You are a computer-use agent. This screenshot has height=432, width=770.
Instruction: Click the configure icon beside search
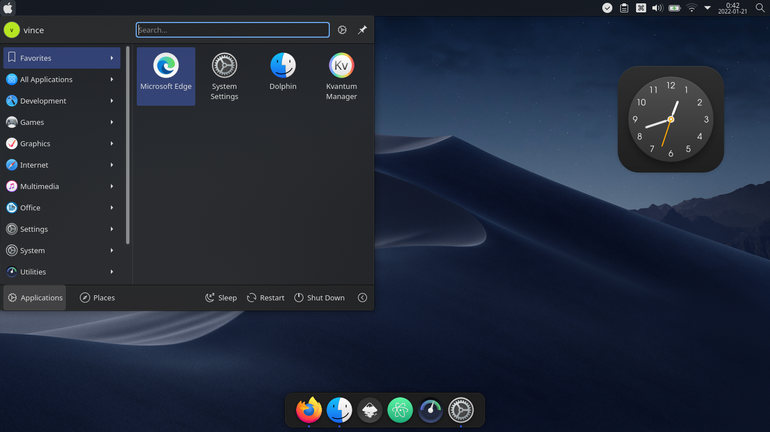click(342, 30)
